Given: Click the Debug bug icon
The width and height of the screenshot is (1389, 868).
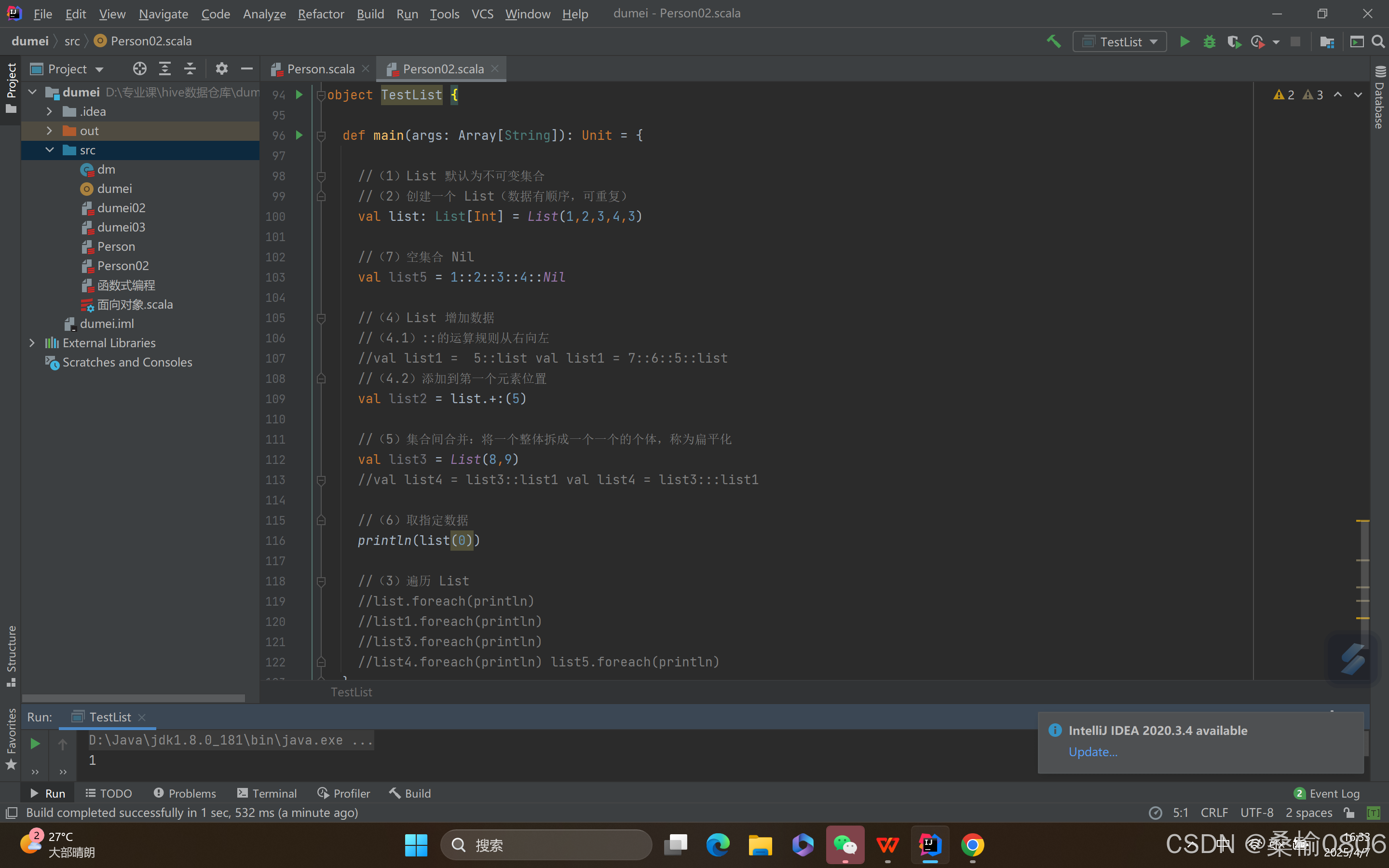Looking at the screenshot, I should (1209, 42).
